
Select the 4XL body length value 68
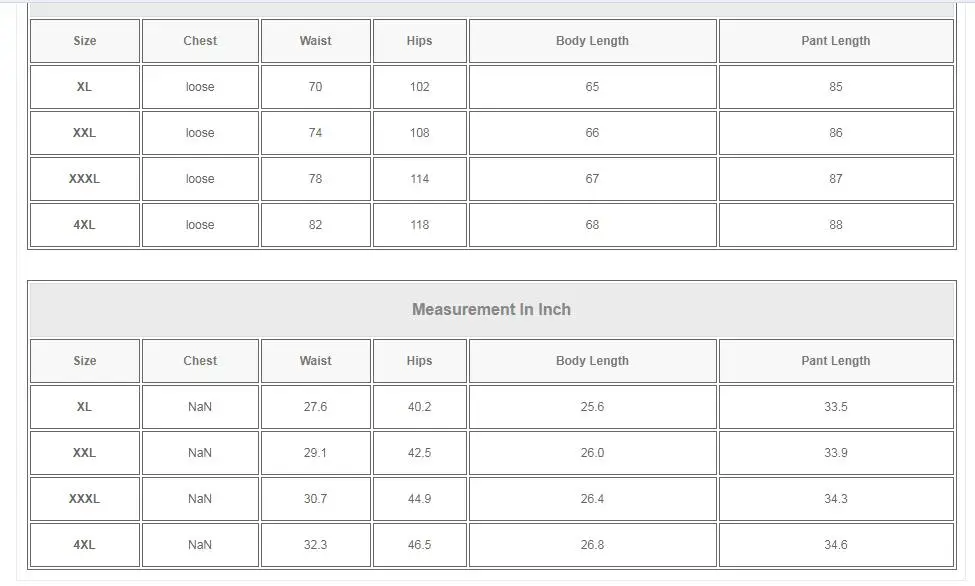[x=592, y=225]
